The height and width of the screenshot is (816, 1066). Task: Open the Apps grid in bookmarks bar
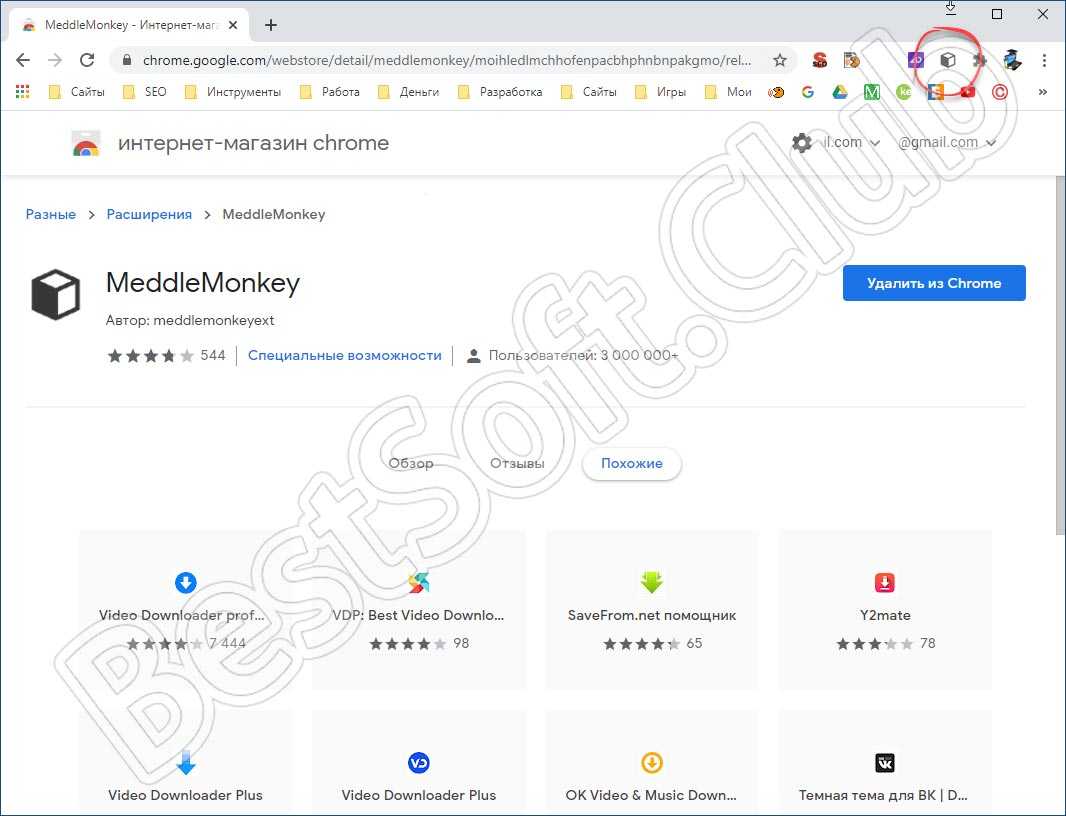[x=22, y=92]
